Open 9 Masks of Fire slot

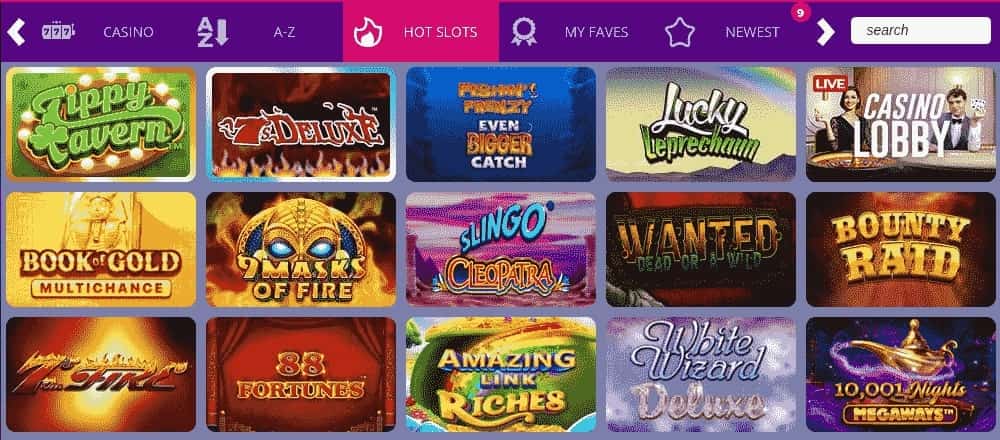click(301, 249)
